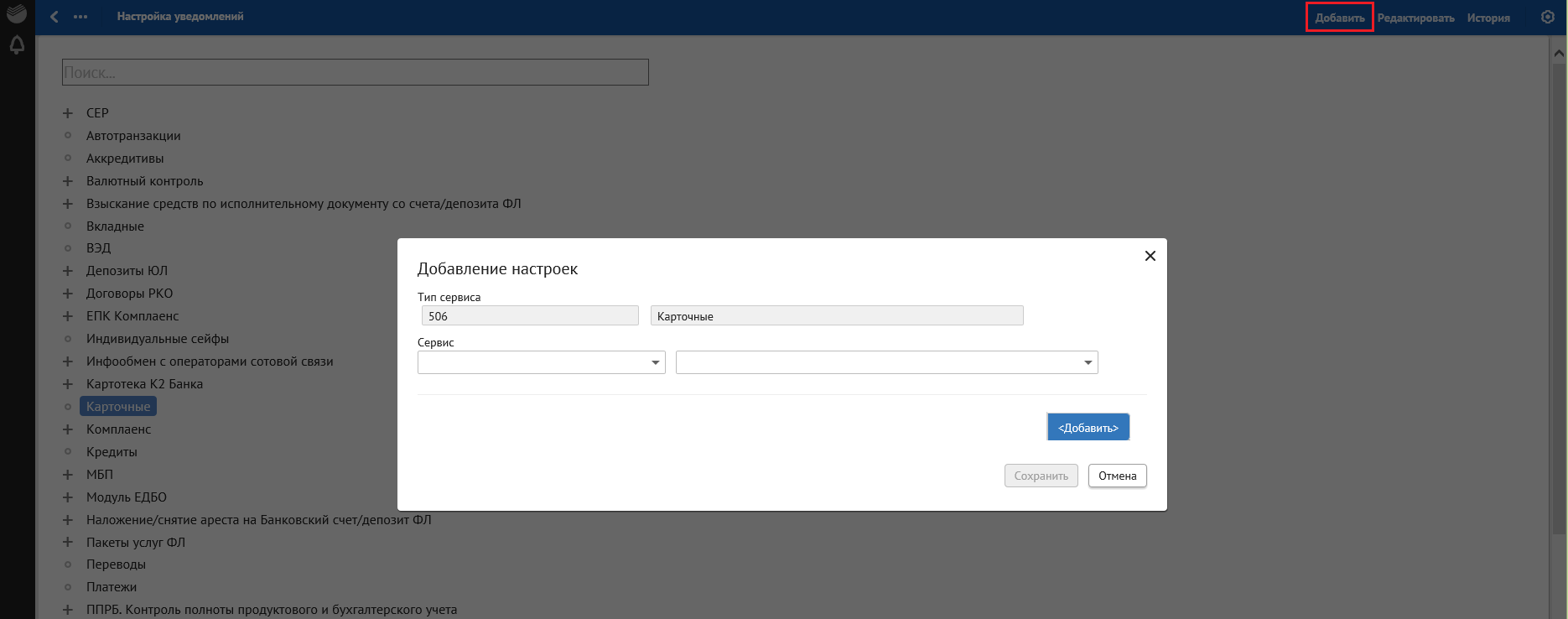
Task: Open the second, wider Сервис dropdown
Action: [x=886, y=362]
